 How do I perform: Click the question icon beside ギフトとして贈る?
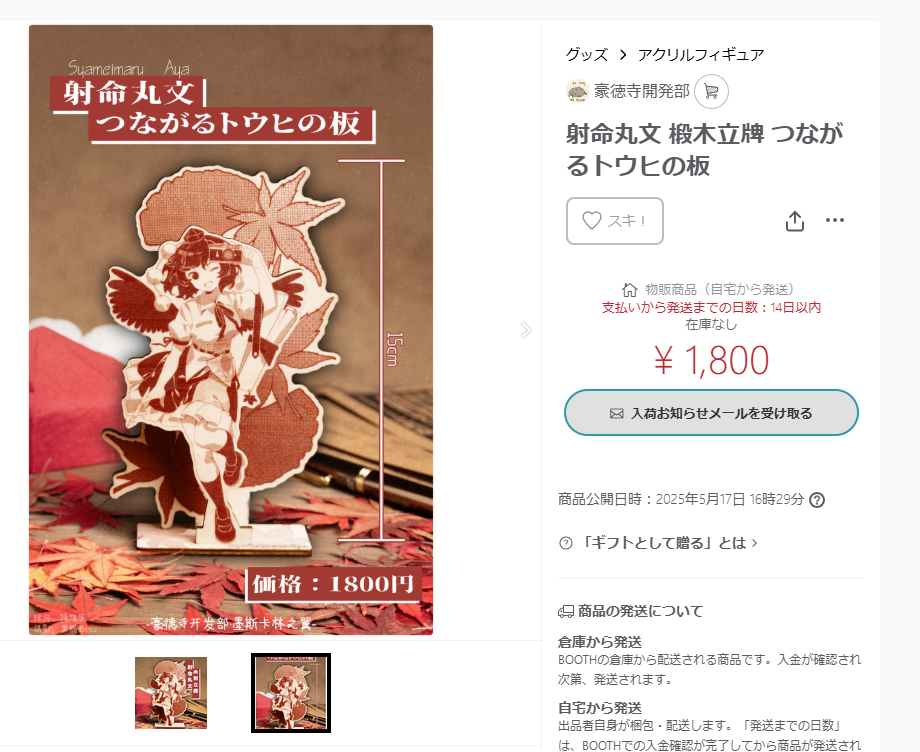(566, 543)
